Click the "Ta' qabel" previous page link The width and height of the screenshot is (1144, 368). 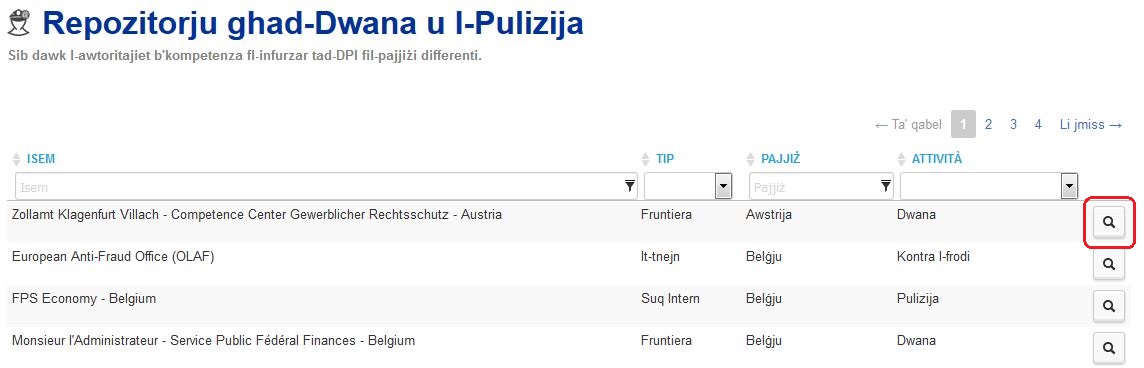(x=908, y=125)
